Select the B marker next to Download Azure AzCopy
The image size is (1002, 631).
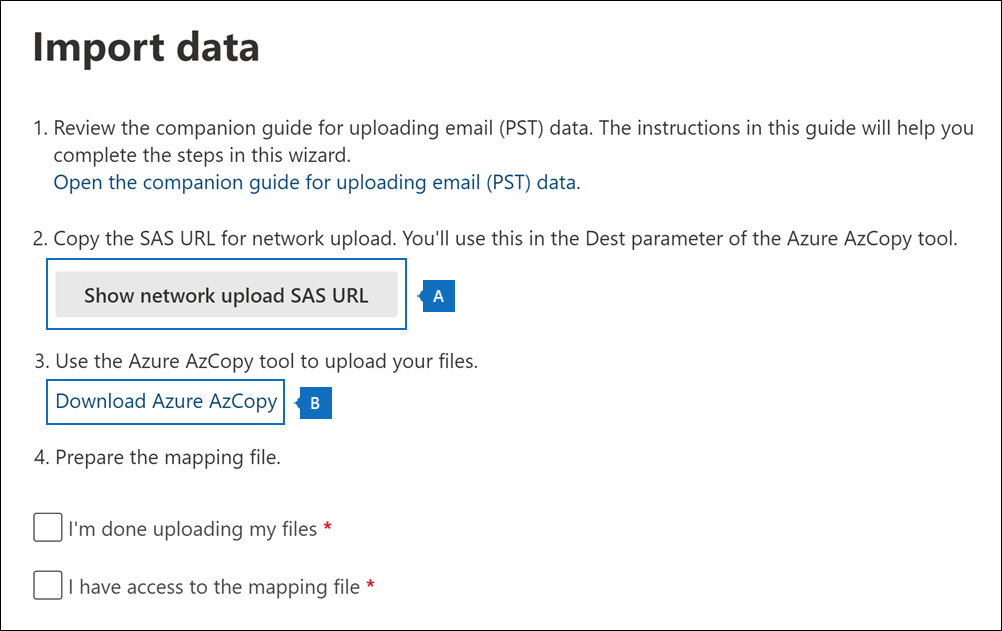click(x=315, y=402)
